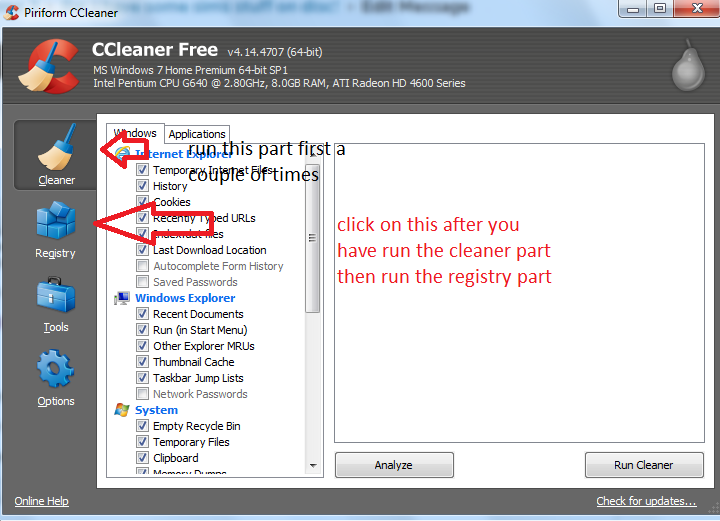Open the Cleaner section broom icon
720x521 pixels.
tap(56, 147)
